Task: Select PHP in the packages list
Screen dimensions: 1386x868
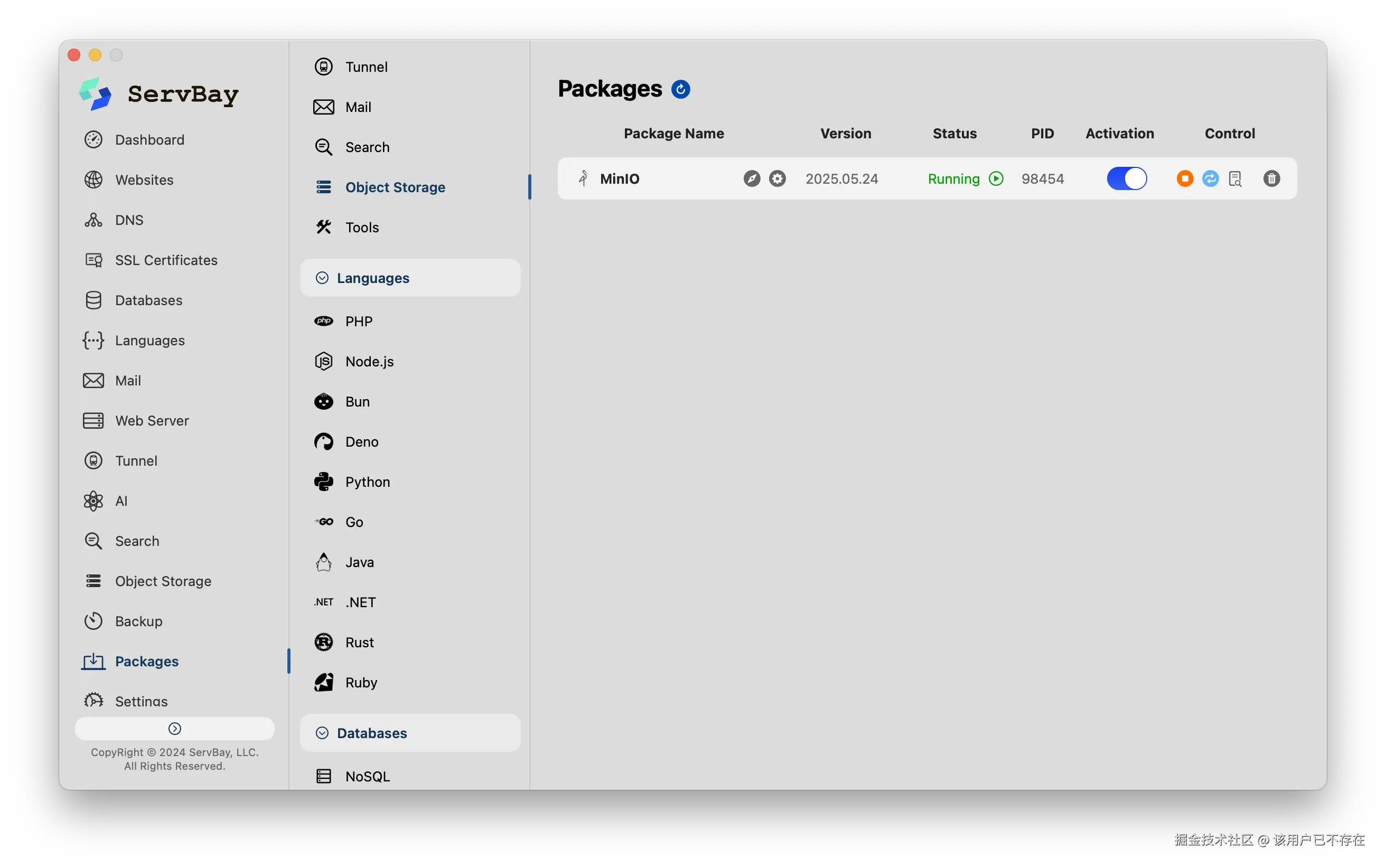Action: click(359, 322)
